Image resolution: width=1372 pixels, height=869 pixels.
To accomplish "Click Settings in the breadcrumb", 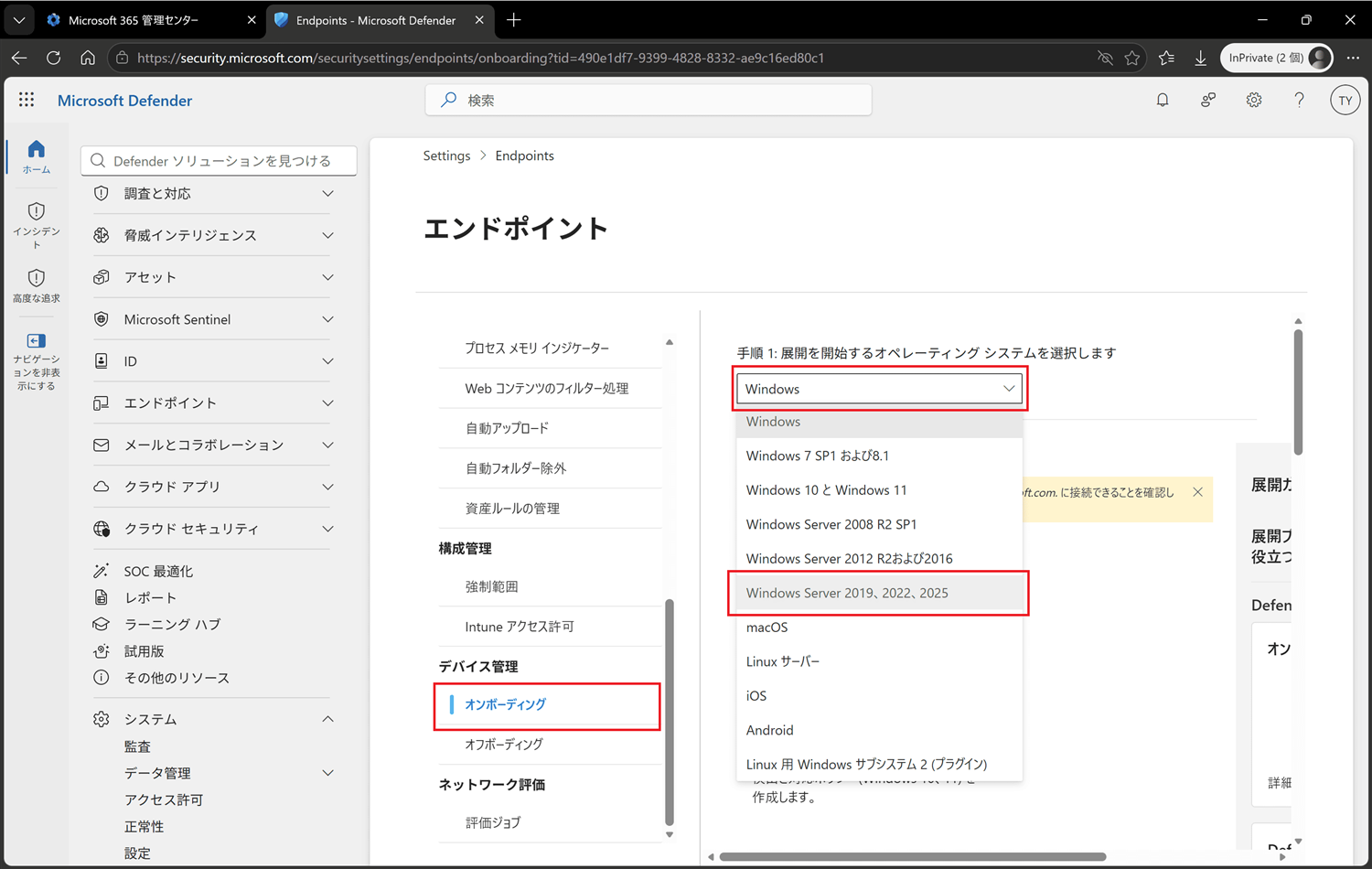I will (446, 156).
